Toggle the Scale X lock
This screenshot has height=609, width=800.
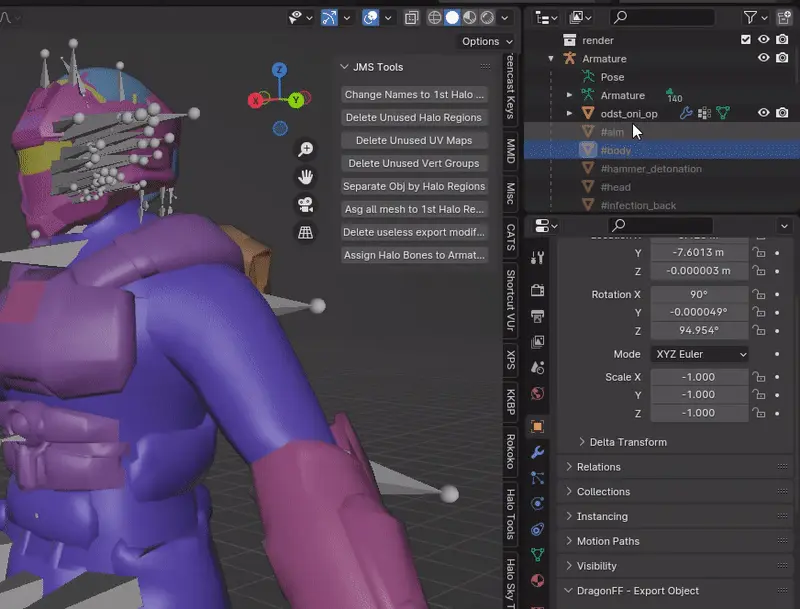point(759,377)
